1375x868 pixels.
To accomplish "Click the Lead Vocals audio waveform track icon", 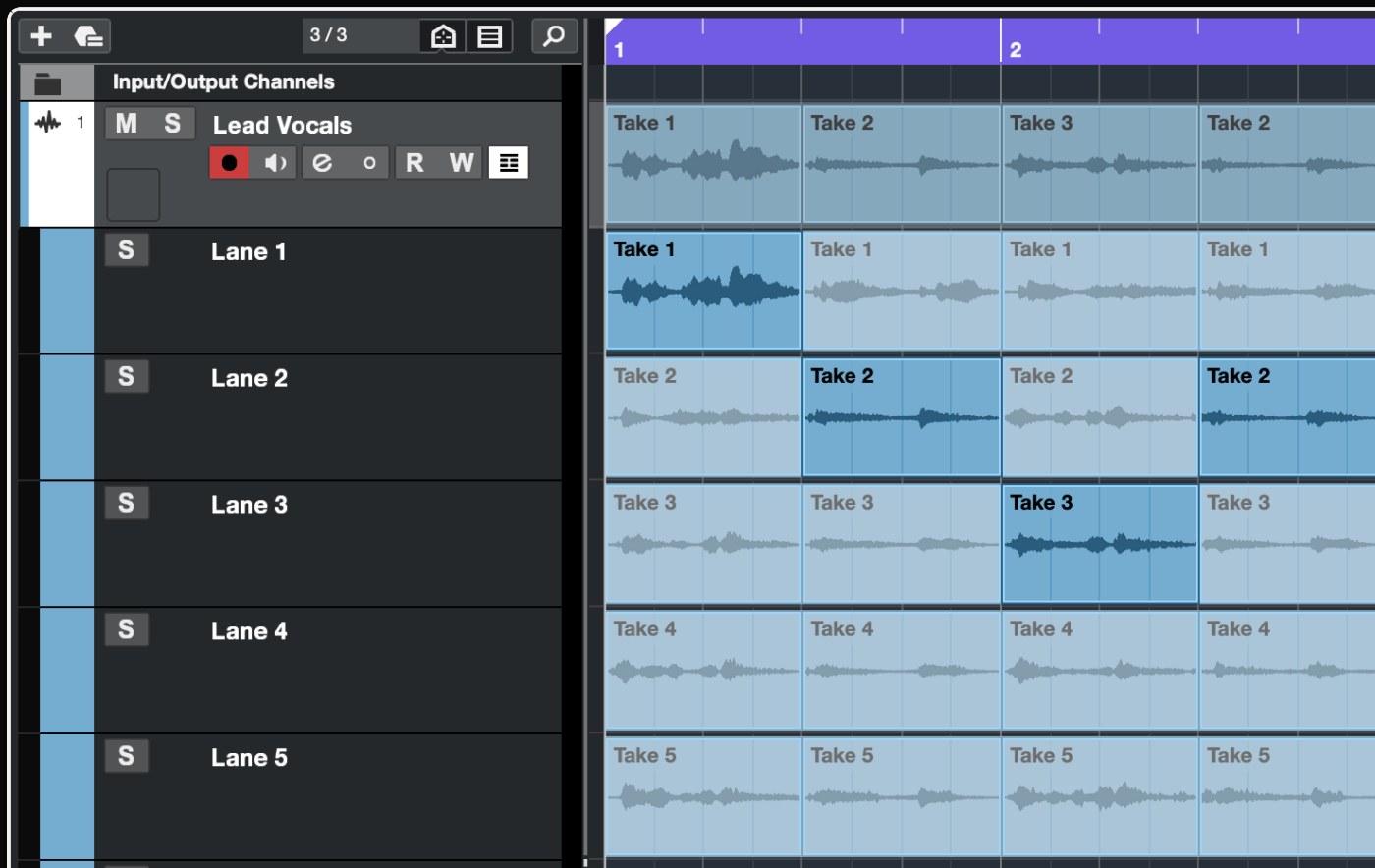I will click(48, 123).
